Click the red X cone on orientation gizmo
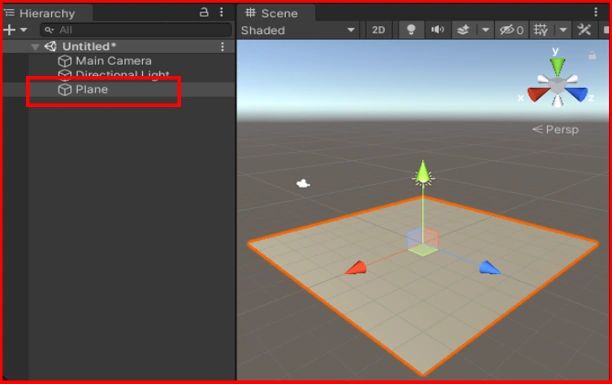This screenshot has width=612, height=384. point(538,94)
